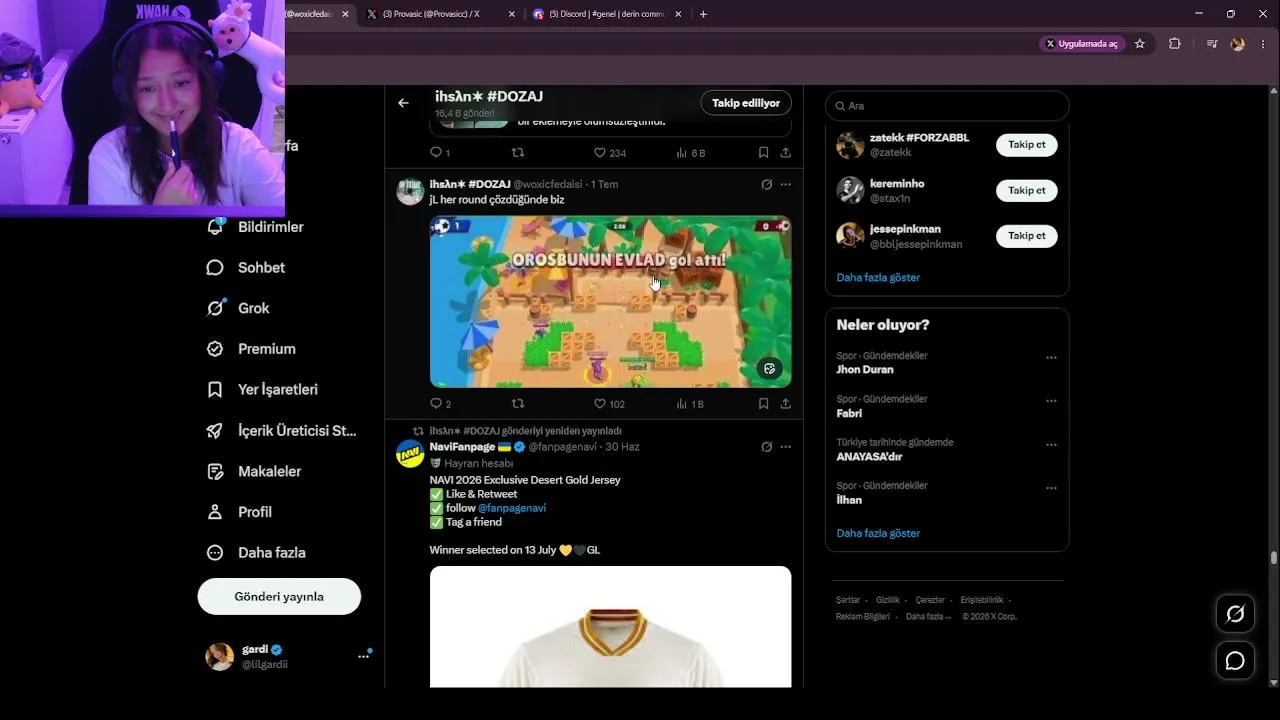Open floating Grok button at bottom right
The width and height of the screenshot is (1280, 720).
tap(1235, 614)
